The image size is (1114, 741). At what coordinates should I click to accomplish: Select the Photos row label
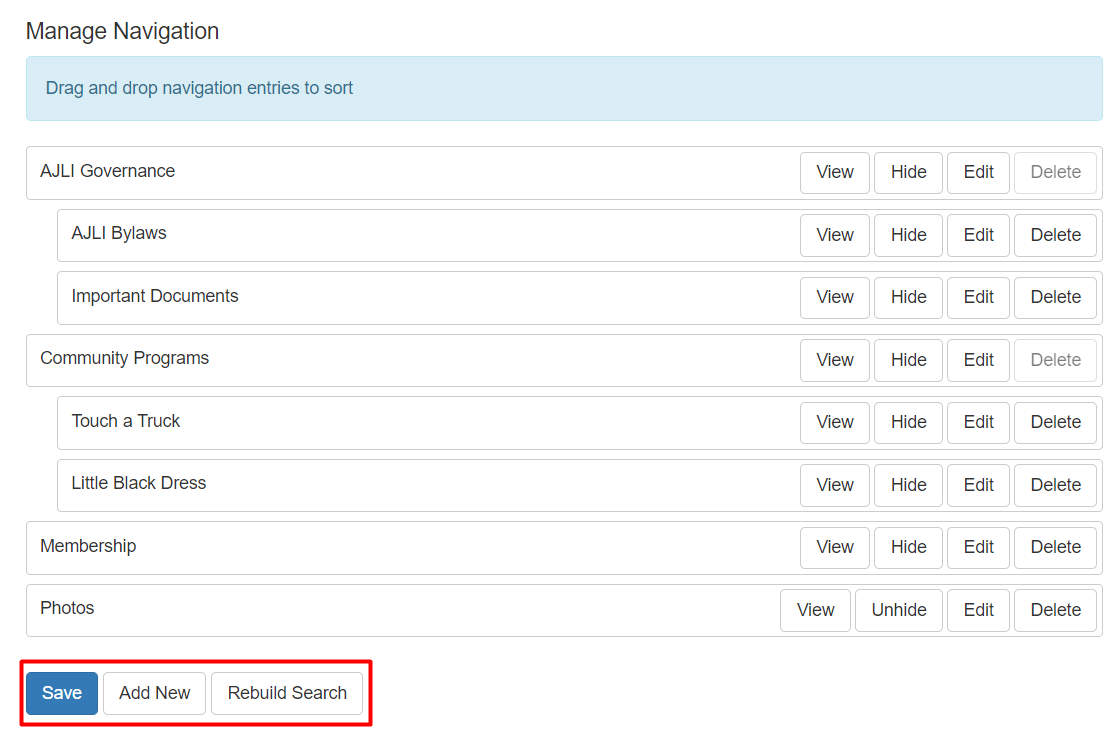[67, 608]
